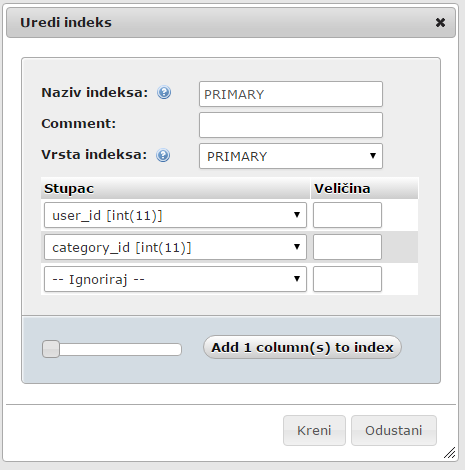Click size field for category_id row
Viewport: 465px width, 470px height.
pyautogui.click(x=347, y=247)
